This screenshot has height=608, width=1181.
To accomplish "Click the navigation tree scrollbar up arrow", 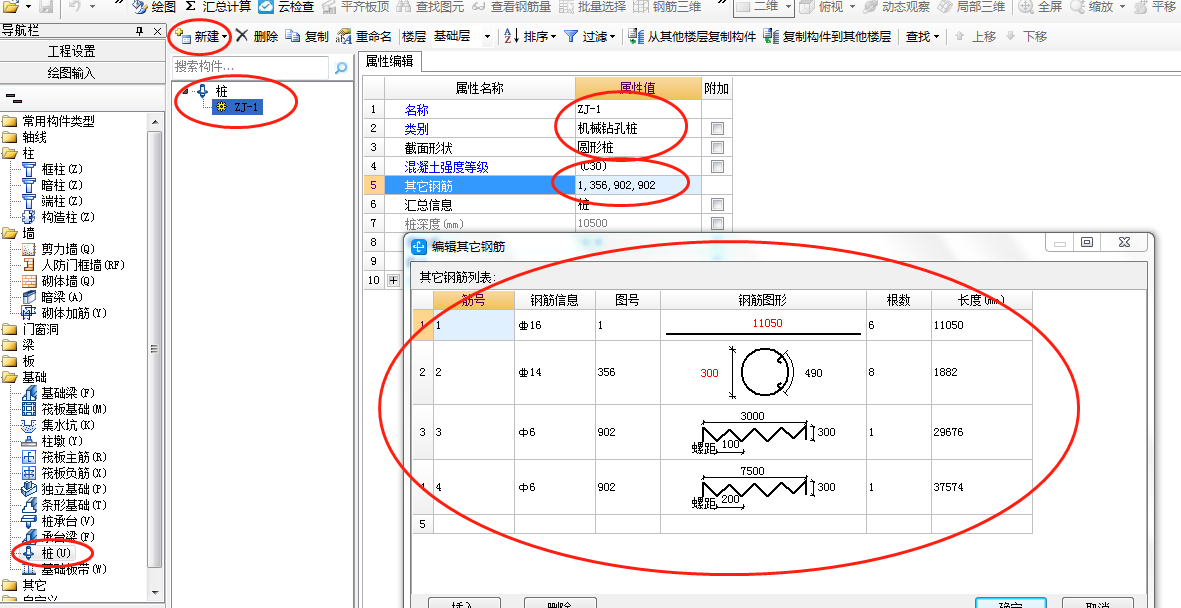I will pyautogui.click(x=155, y=121).
